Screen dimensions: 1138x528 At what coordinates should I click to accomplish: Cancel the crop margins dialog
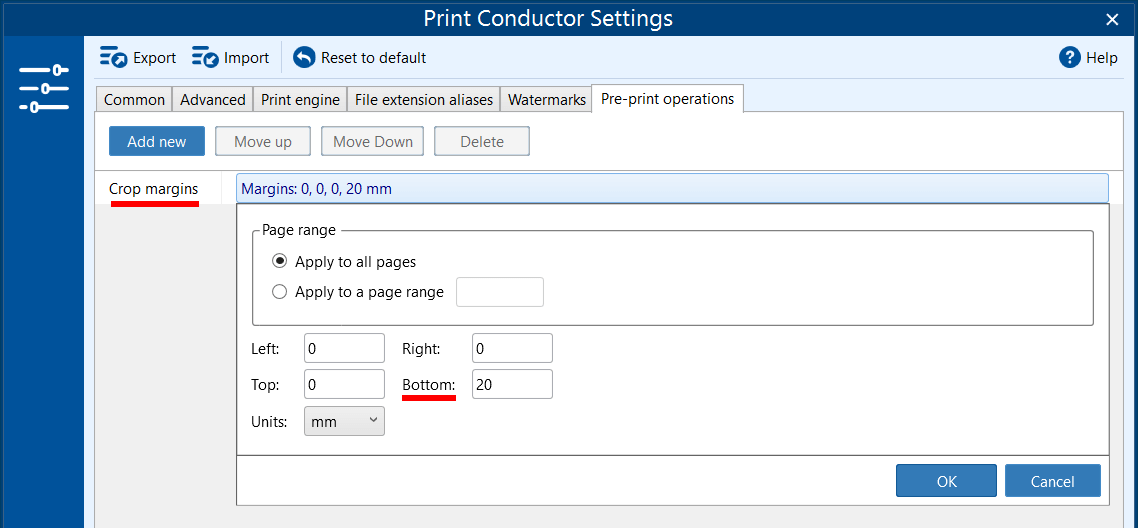1052,481
